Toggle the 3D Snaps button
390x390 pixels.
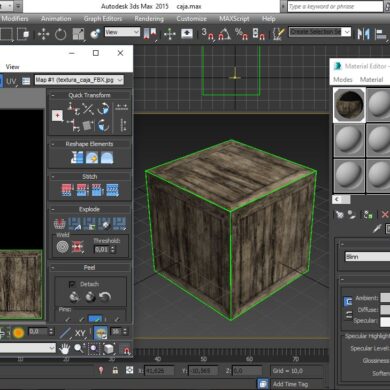coord(208,34)
